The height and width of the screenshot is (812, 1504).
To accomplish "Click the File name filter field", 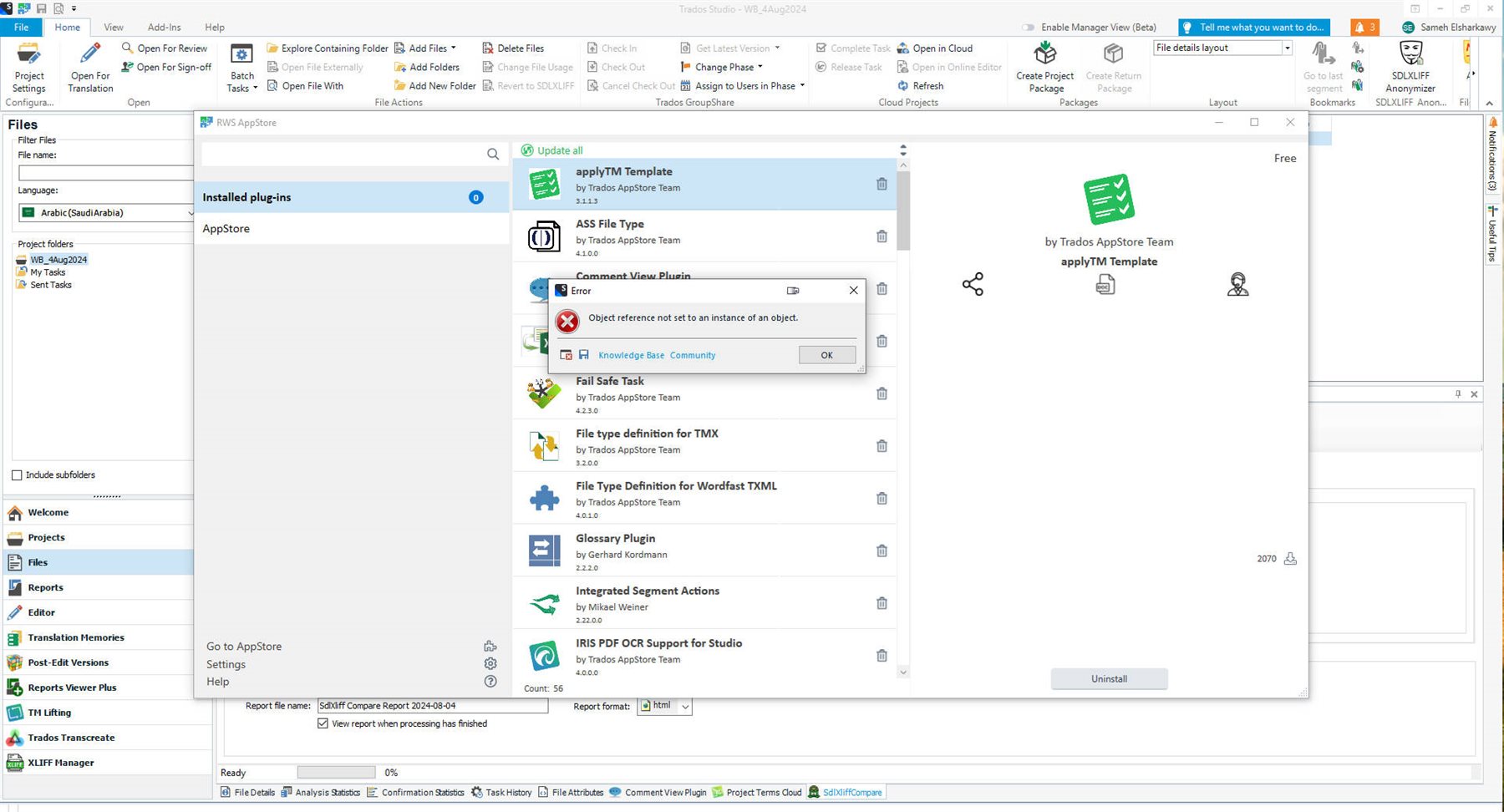I will click(x=106, y=173).
